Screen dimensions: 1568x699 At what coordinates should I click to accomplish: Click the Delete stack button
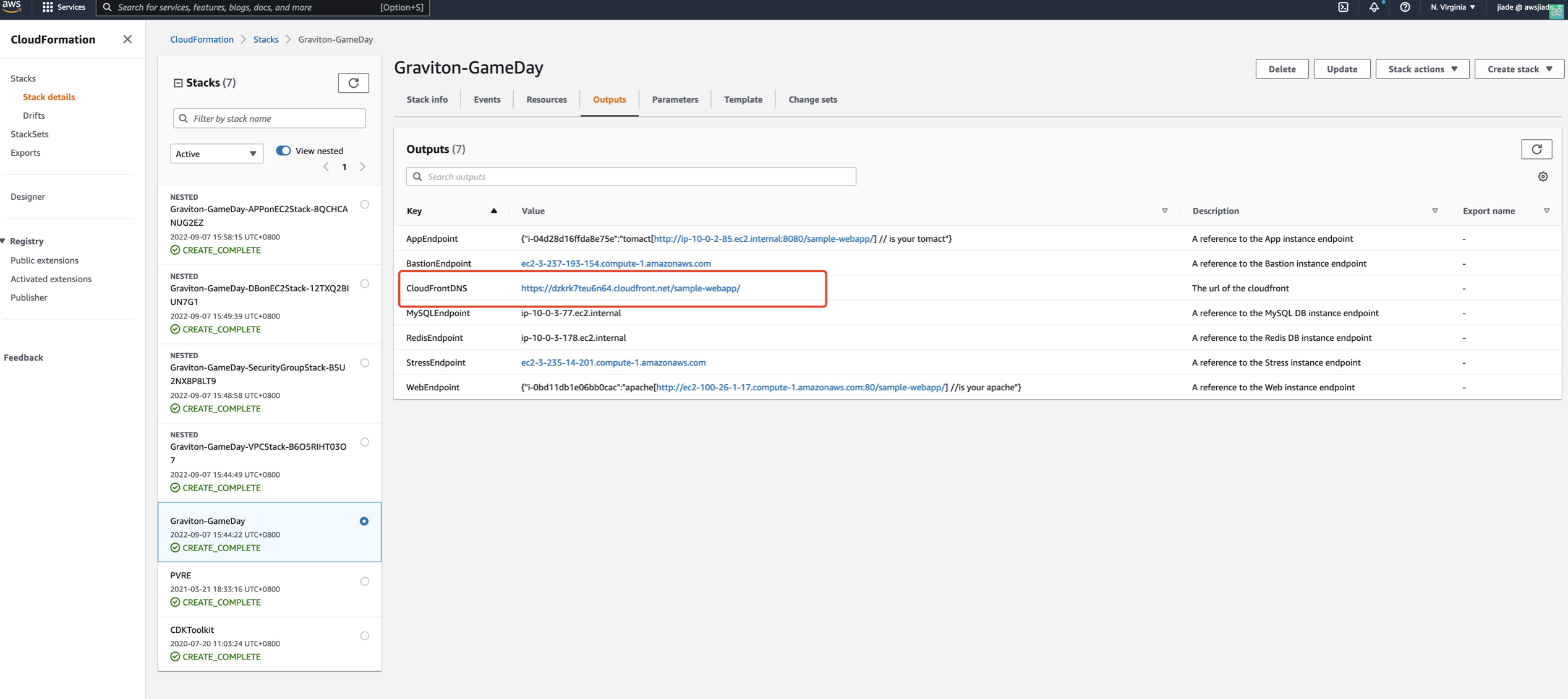(1281, 69)
